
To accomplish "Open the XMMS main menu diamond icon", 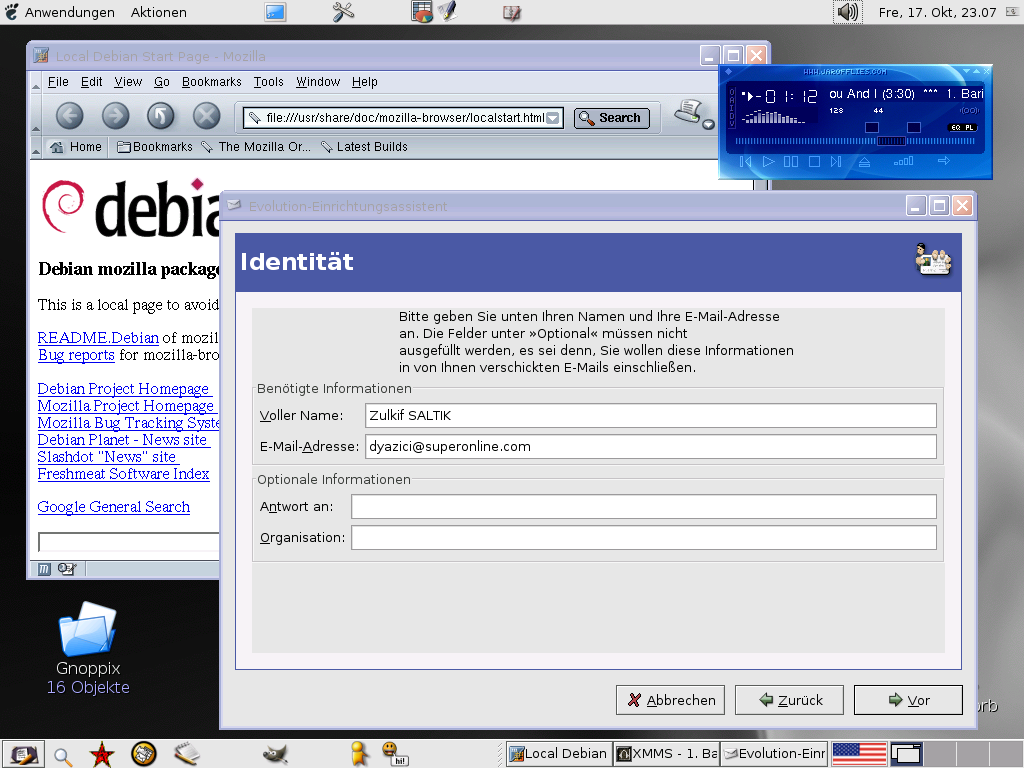I will pyautogui.click(x=729, y=71).
